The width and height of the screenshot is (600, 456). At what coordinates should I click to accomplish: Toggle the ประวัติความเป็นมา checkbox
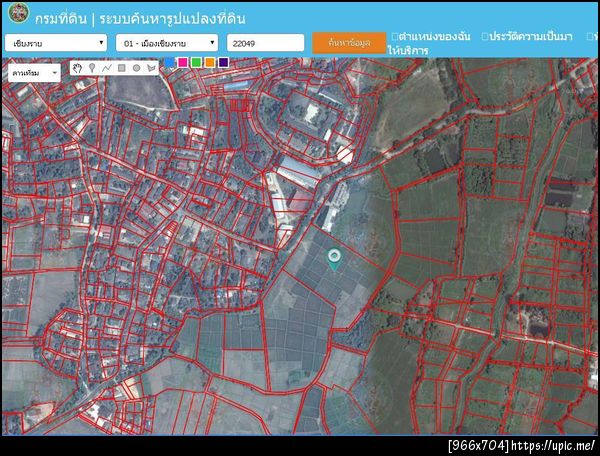pos(485,37)
